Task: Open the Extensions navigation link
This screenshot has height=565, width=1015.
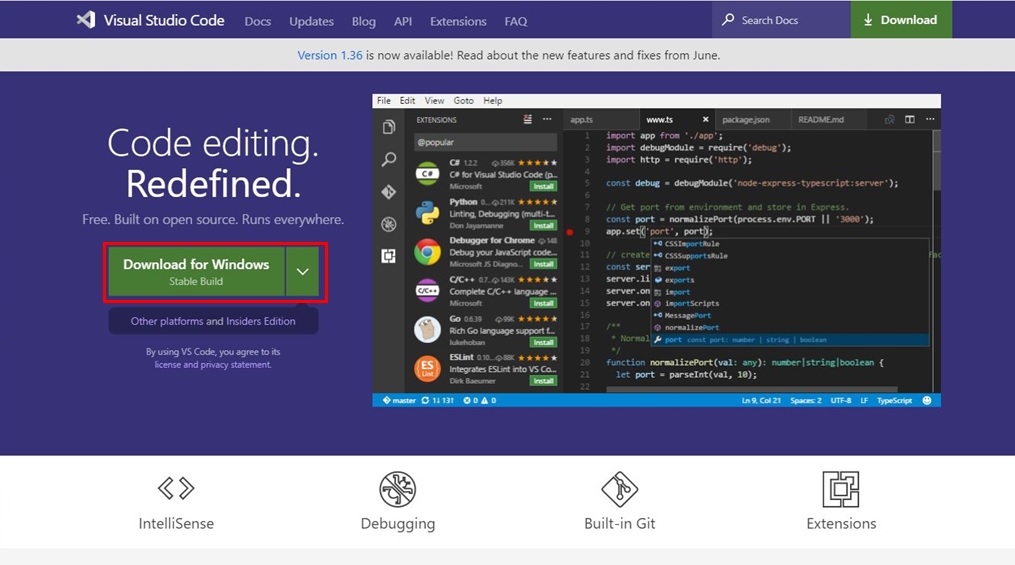Action: (457, 21)
